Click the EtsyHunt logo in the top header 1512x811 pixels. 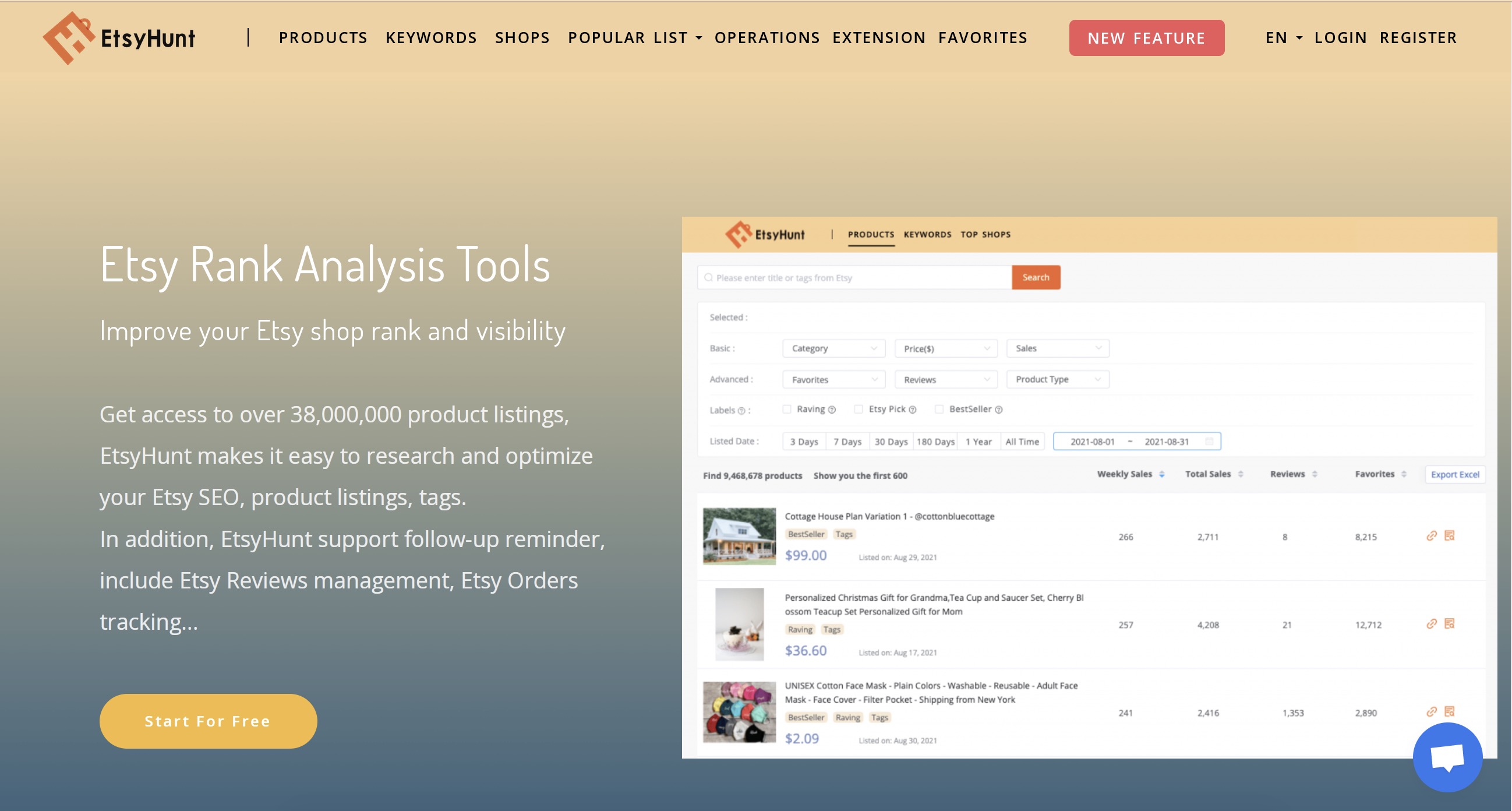pos(119,38)
